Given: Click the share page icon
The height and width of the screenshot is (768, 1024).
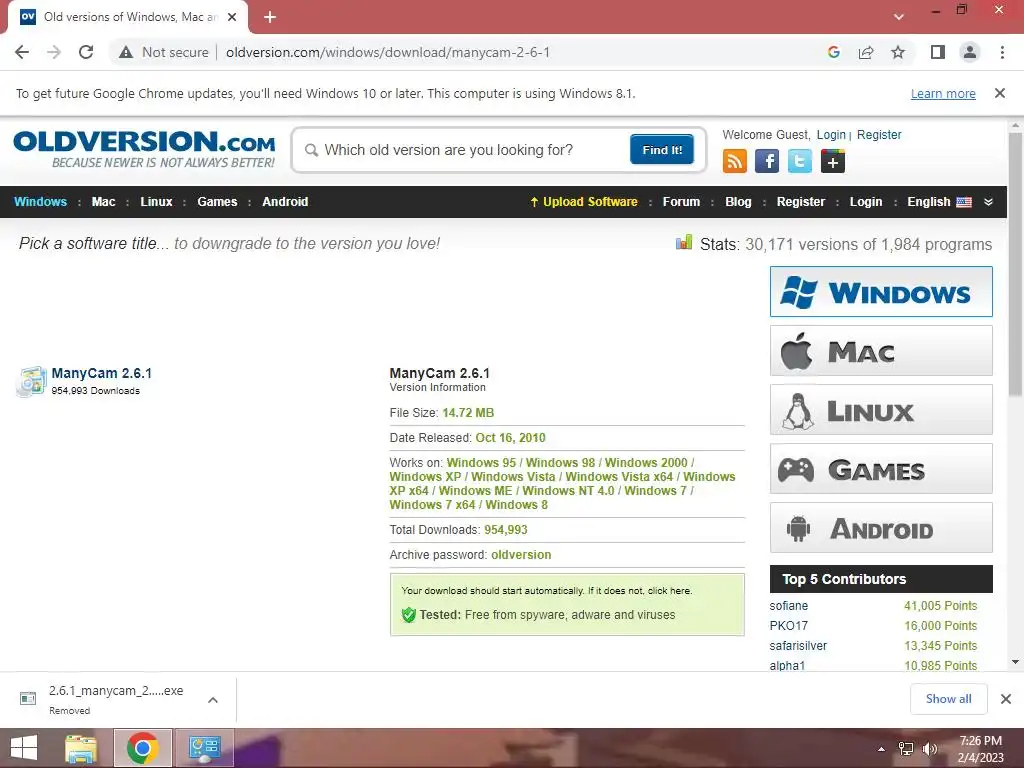Looking at the screenshot, I should (x=866, y=52).
